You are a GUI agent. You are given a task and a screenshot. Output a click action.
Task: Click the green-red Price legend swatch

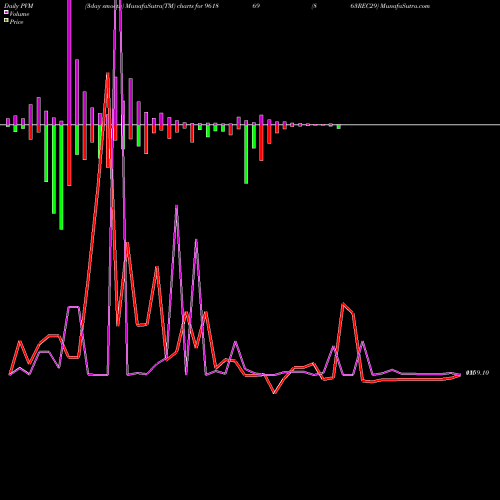pyautogui.click(x=6, y=21)
